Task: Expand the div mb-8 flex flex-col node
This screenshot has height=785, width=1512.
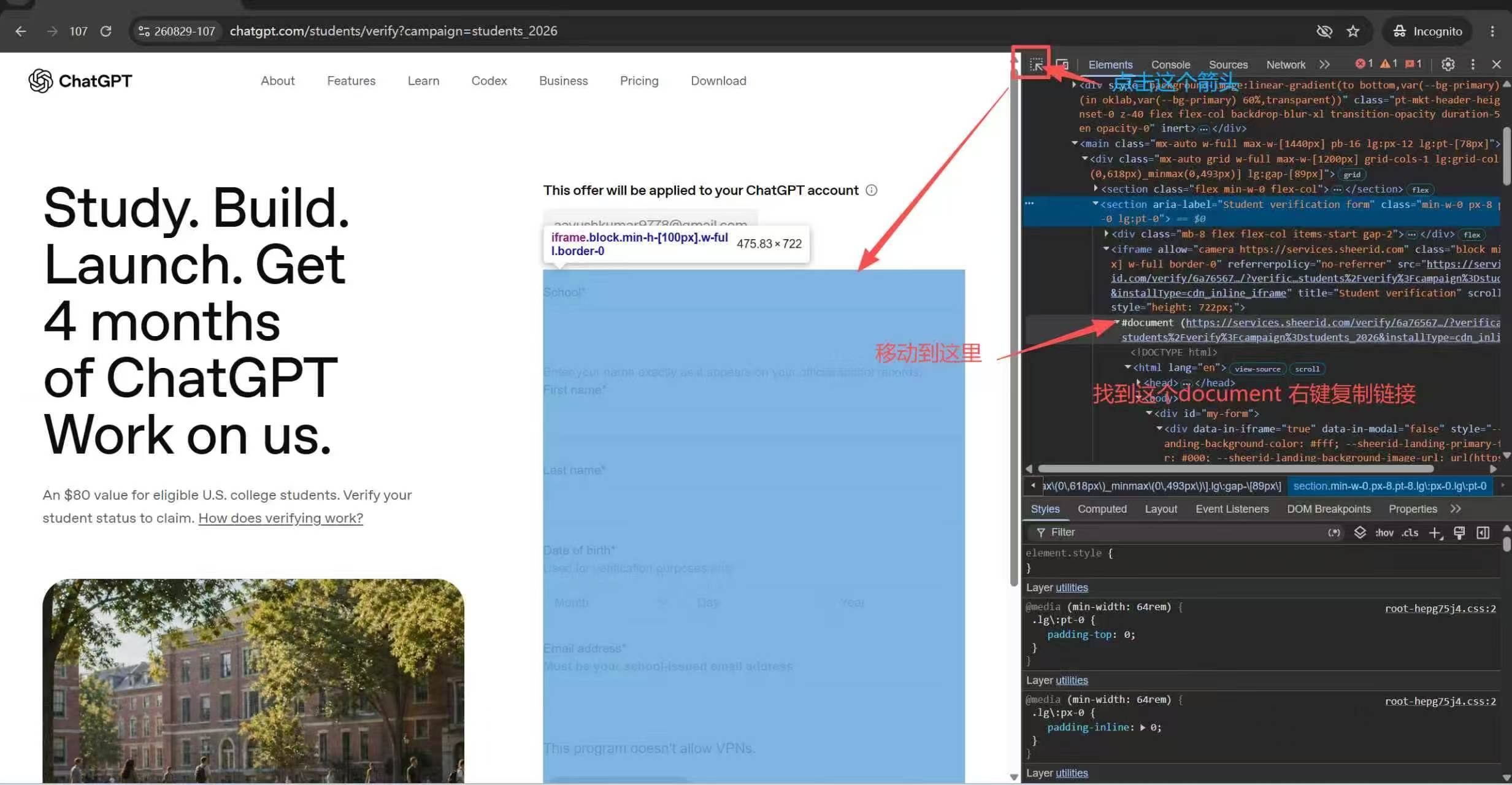Action: [1106, 234]
